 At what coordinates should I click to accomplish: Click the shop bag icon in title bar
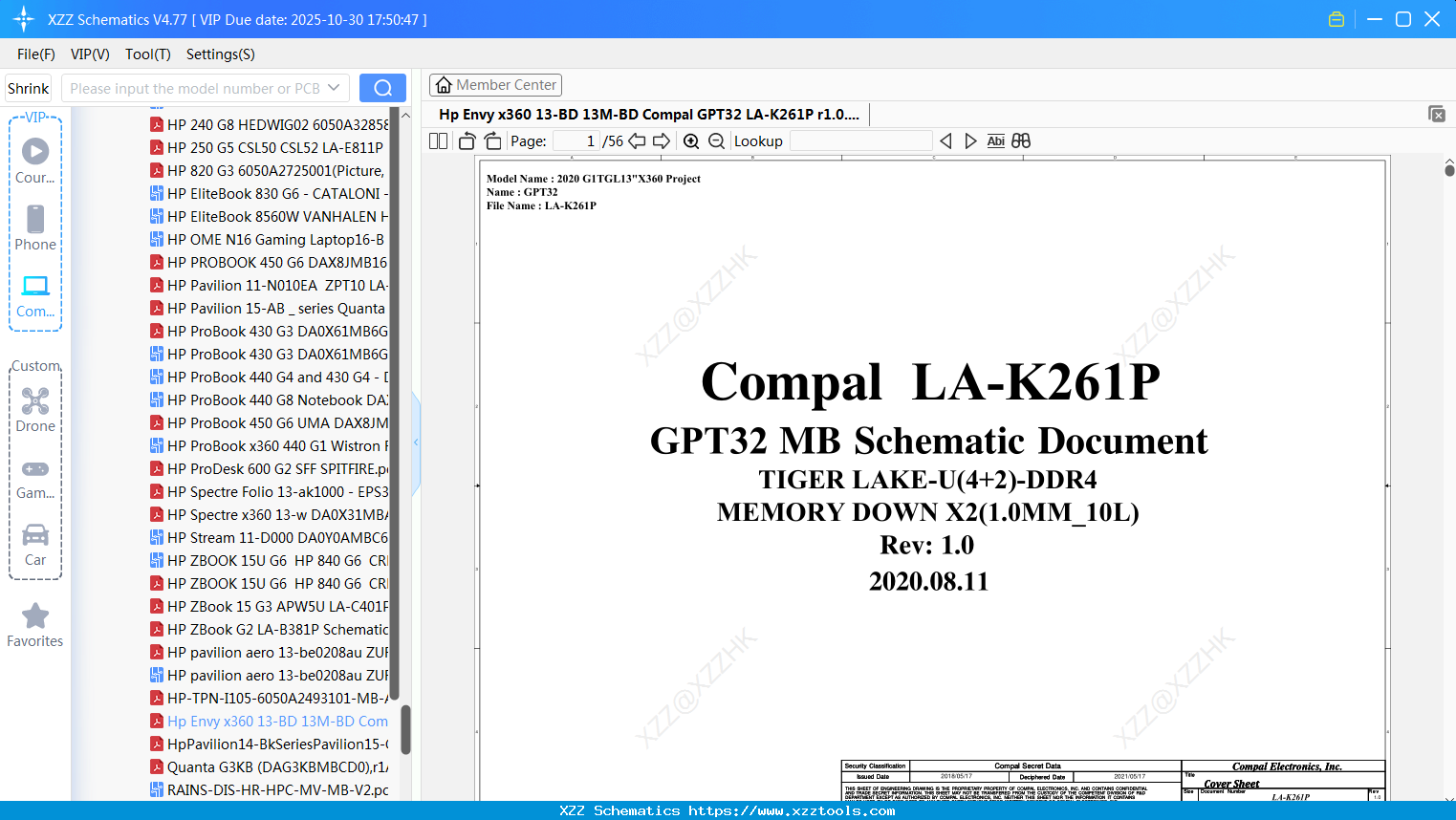(1336, 19)
